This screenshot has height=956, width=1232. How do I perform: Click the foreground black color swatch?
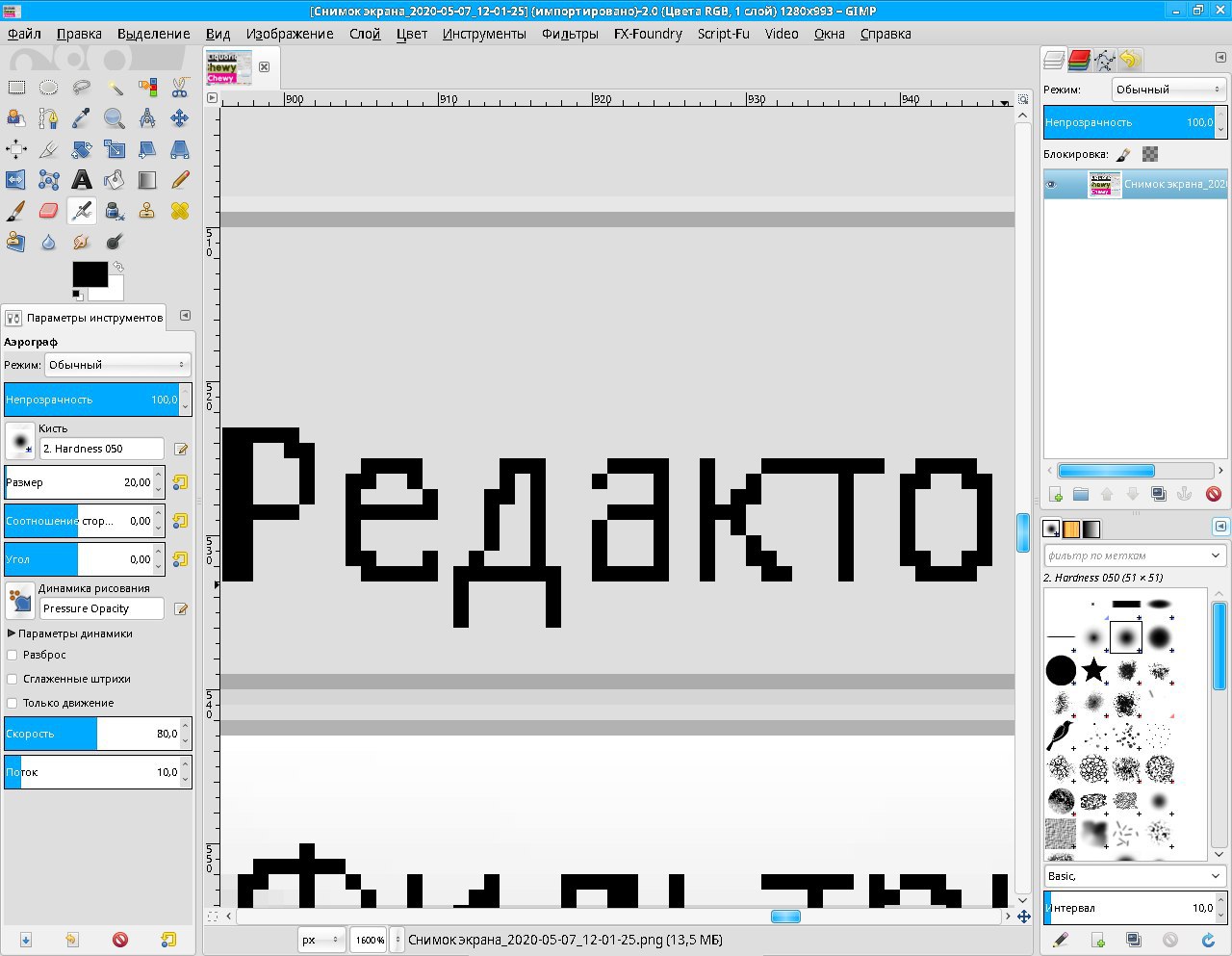90,273
